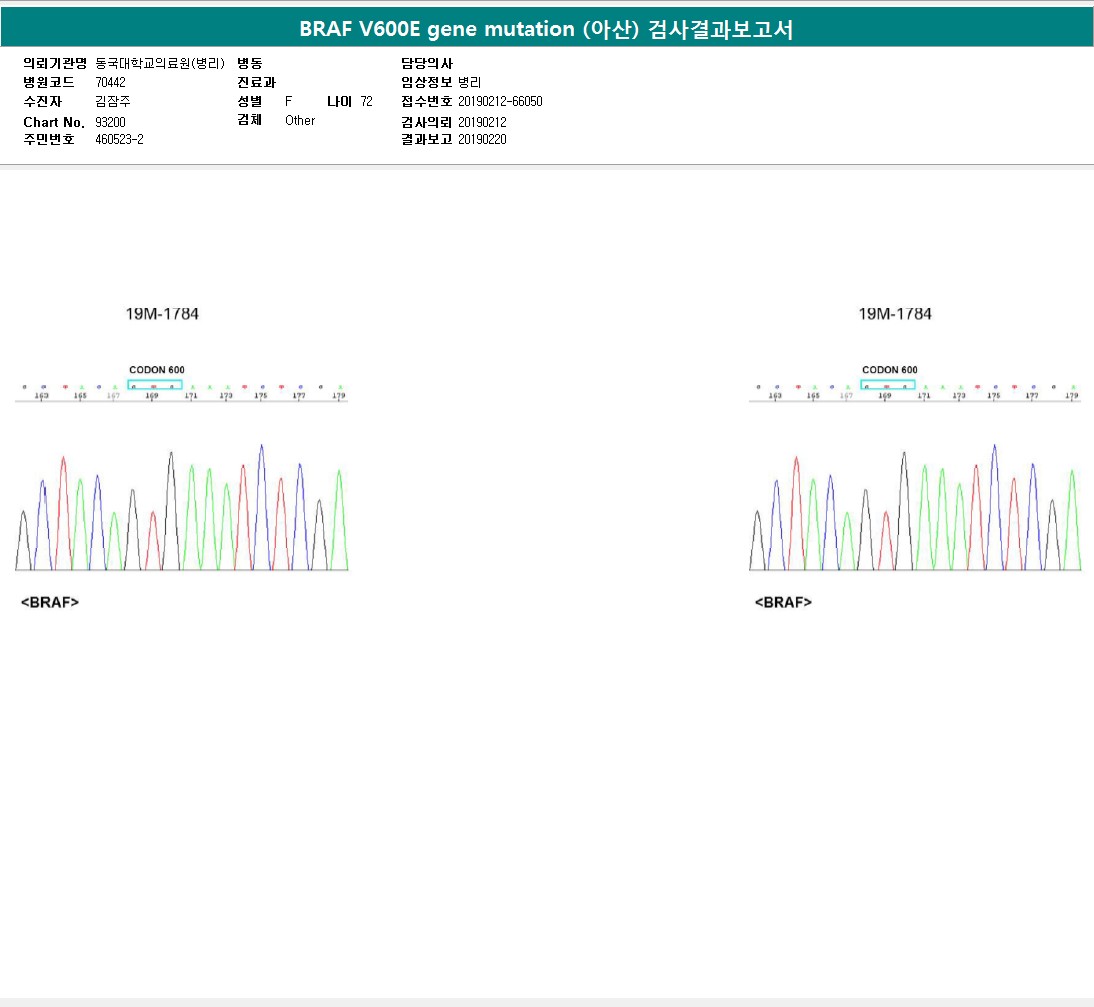Click the CODON 600 text above right chromatogram
The height and width of the screenshot is (1007, 1094).
pos(890,370)
